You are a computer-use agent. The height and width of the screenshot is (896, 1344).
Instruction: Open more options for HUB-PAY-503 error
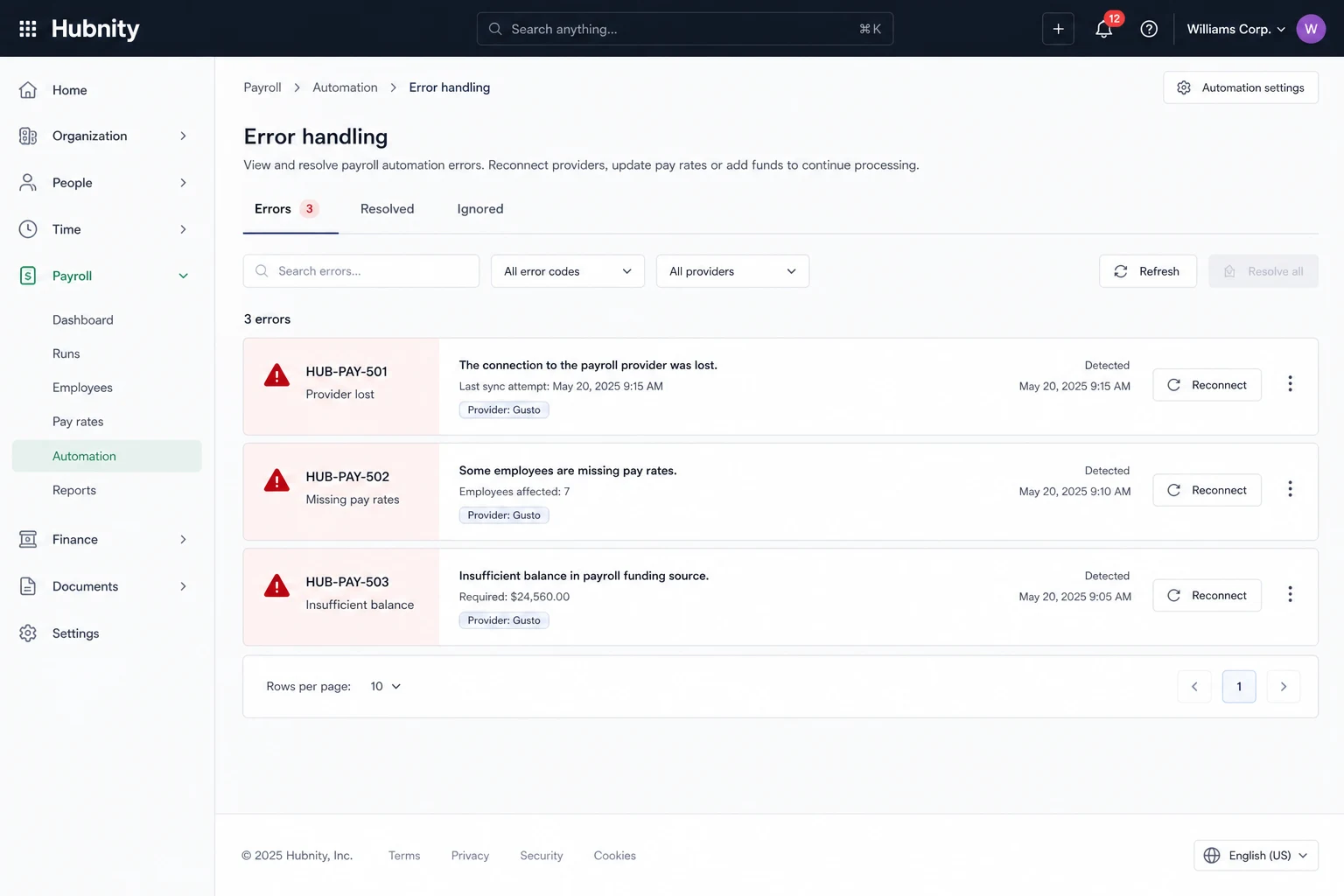coord(1290,594)
